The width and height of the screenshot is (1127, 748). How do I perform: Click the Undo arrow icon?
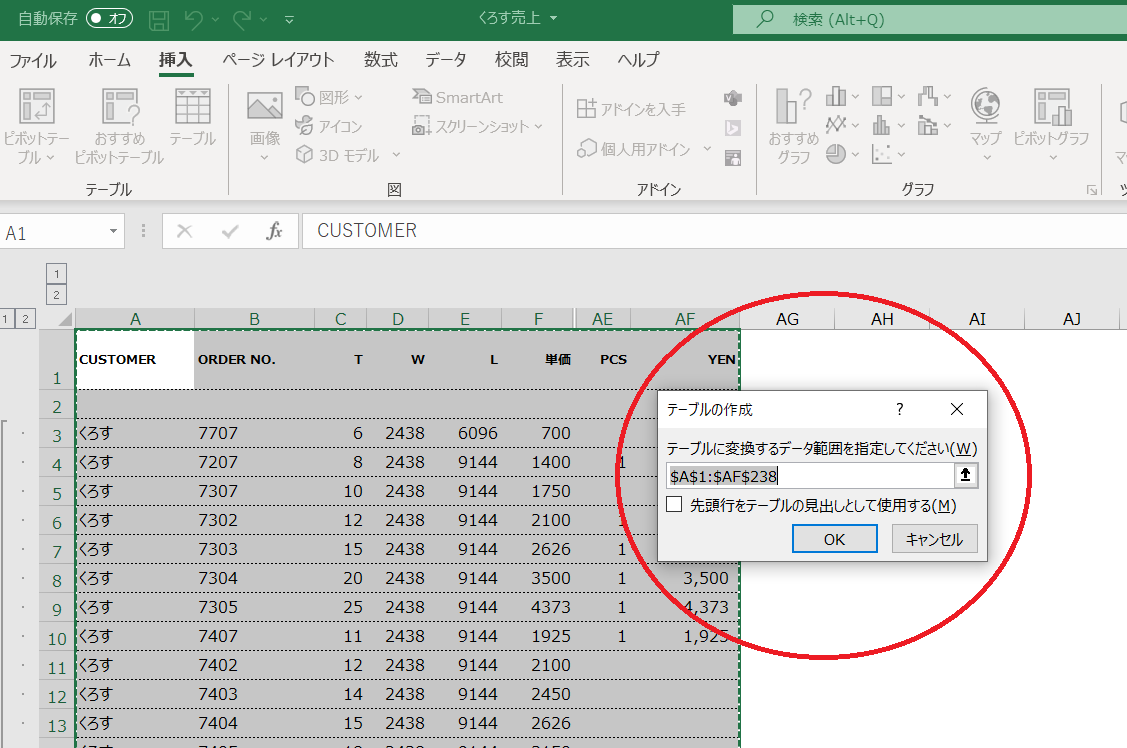193,20
